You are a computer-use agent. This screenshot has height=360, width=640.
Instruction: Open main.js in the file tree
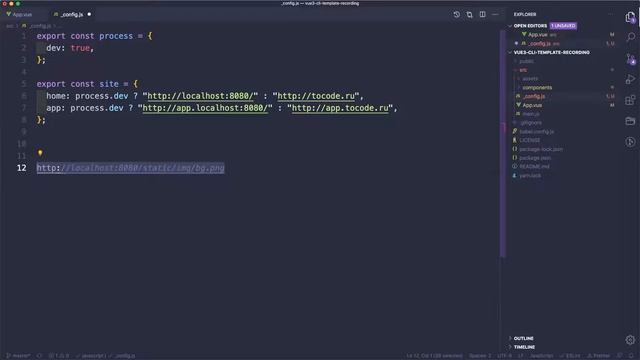[x=530, y=114]
